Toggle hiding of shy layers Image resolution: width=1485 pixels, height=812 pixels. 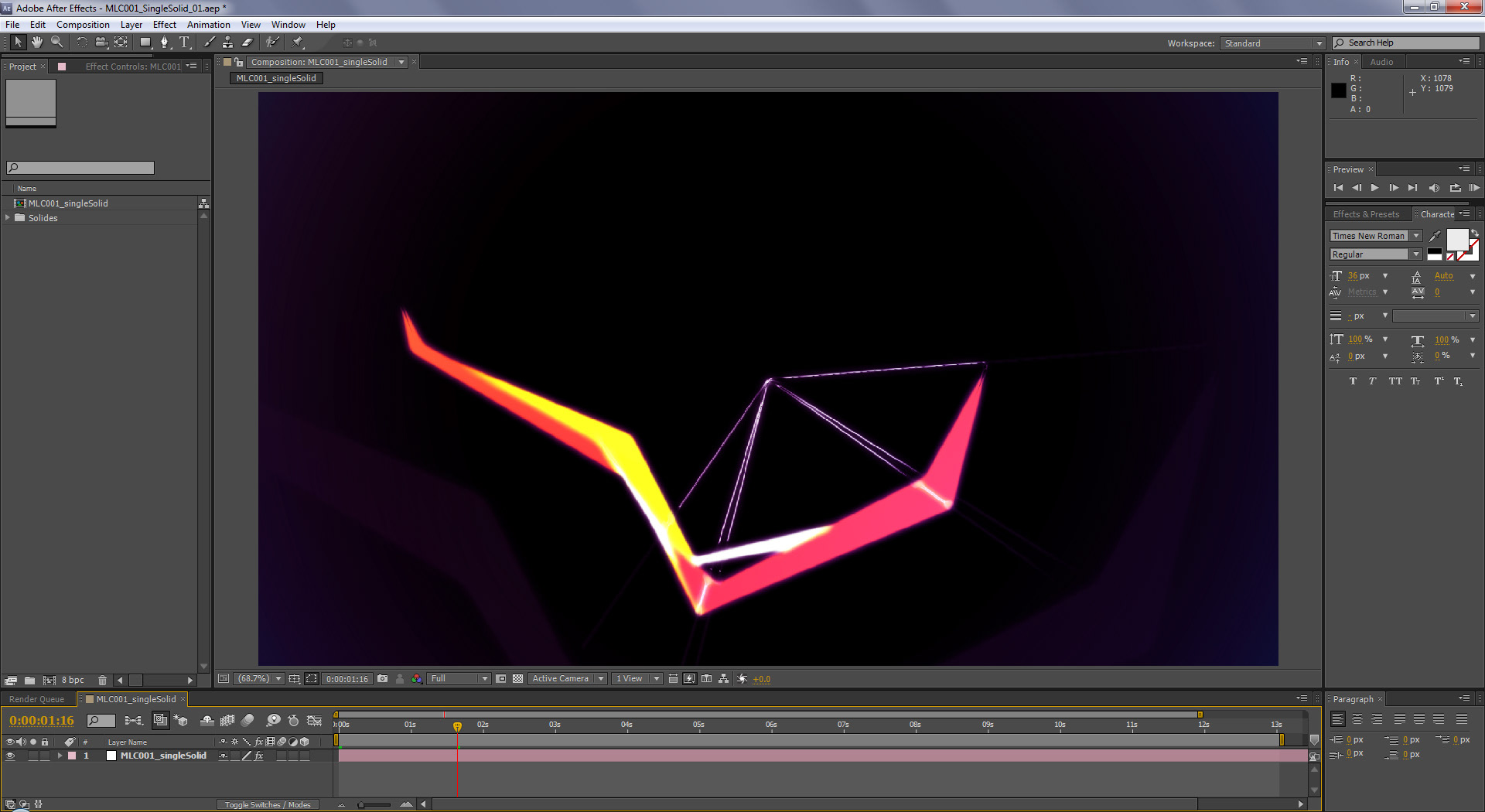click(207, 720)
